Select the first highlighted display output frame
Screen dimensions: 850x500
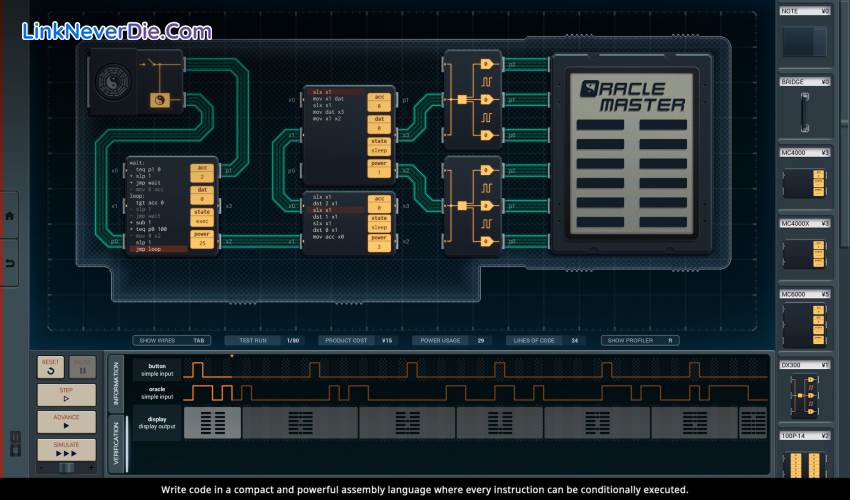212,423
